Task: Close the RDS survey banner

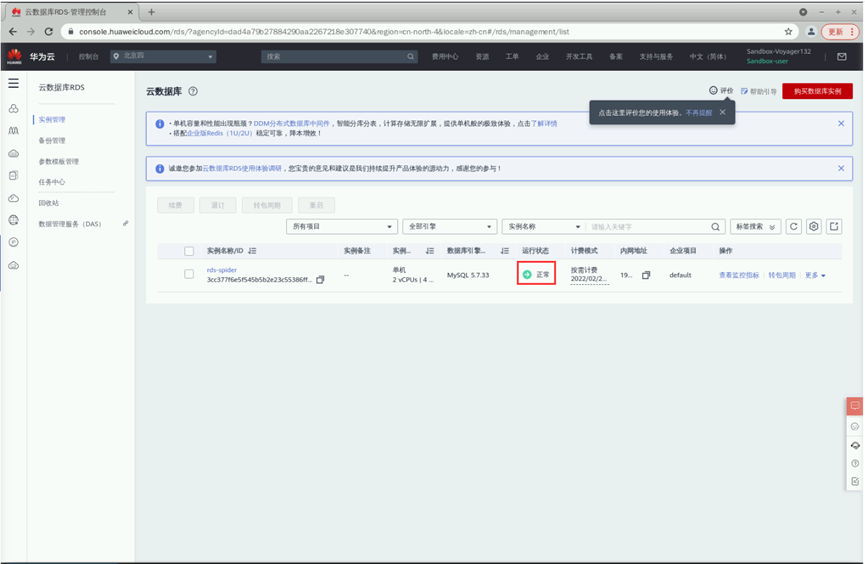Action: point(841,168)
